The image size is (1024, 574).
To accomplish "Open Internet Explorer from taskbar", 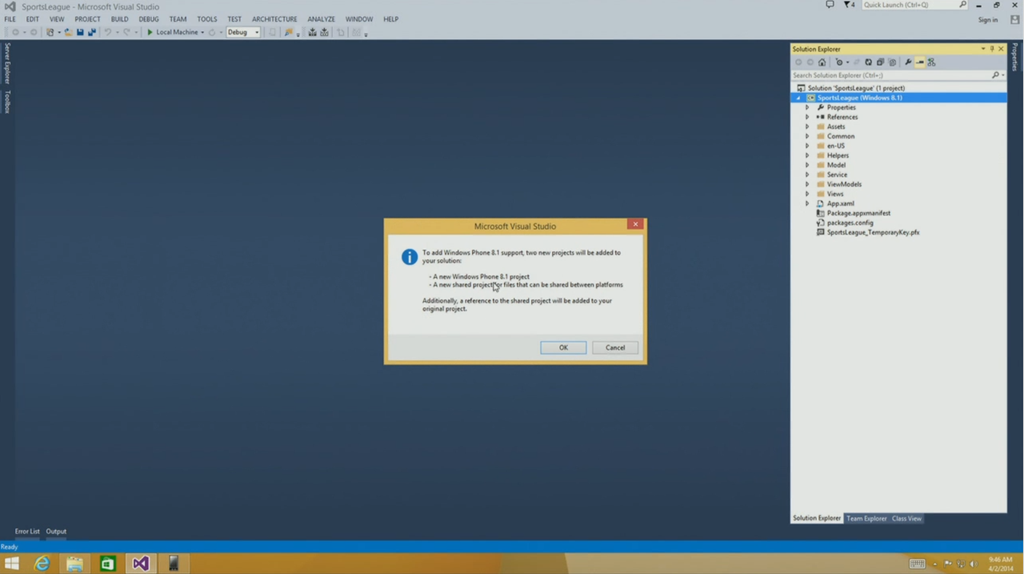I will click(x=42, y=564).
